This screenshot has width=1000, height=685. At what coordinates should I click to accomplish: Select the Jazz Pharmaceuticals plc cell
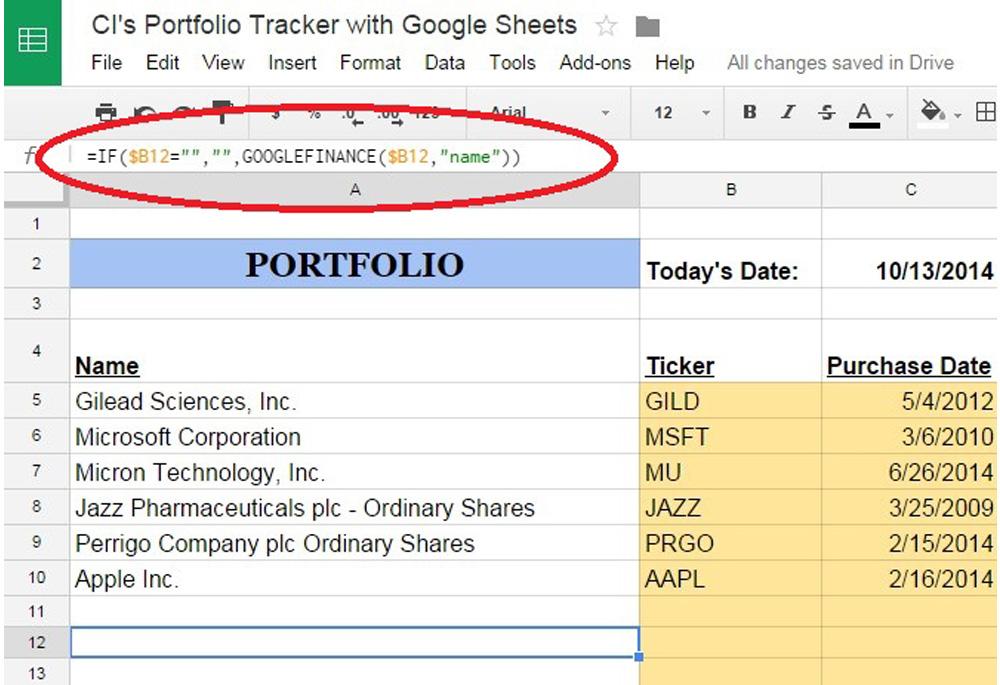pyautogui.click(x=355, y=508)
